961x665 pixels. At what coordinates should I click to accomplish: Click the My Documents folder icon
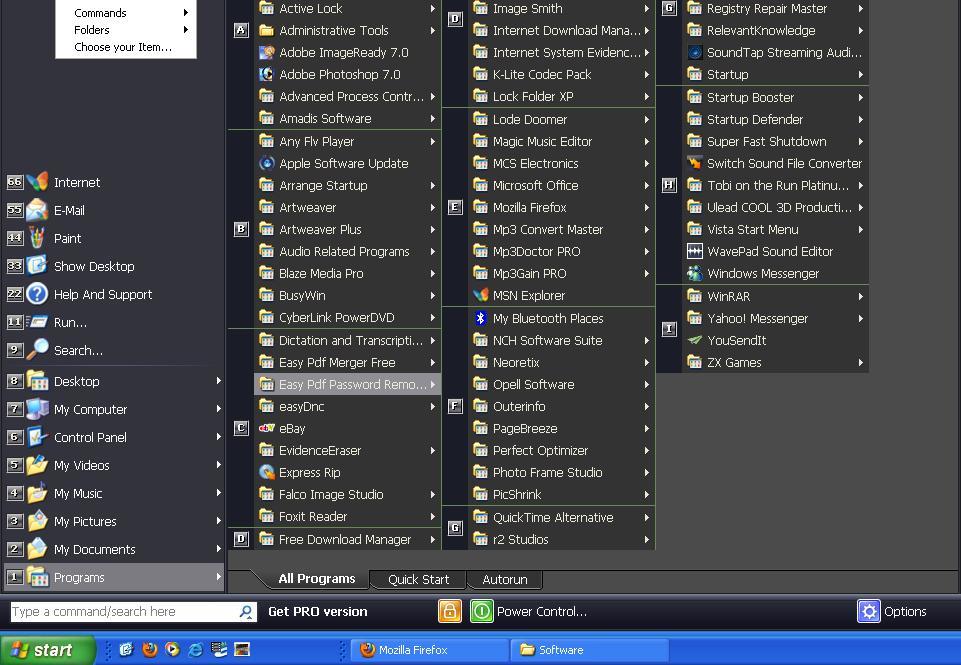click(x=37, y=549)
